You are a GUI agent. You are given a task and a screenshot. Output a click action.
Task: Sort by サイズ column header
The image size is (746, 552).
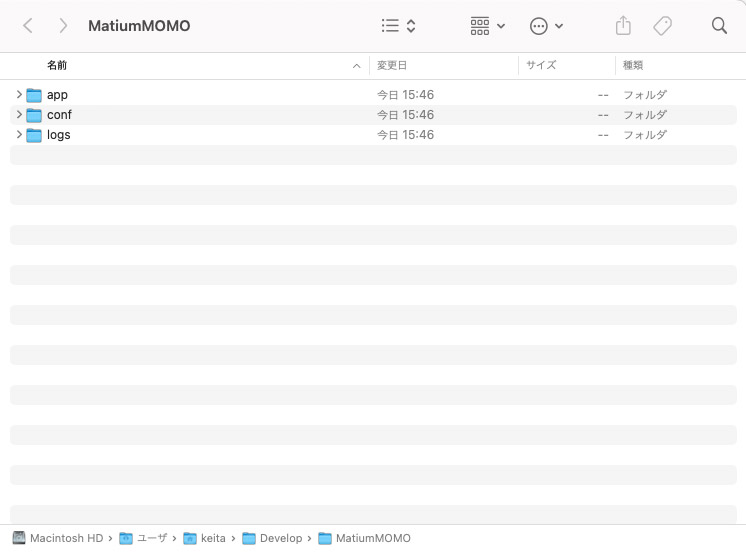coord(541,65)
